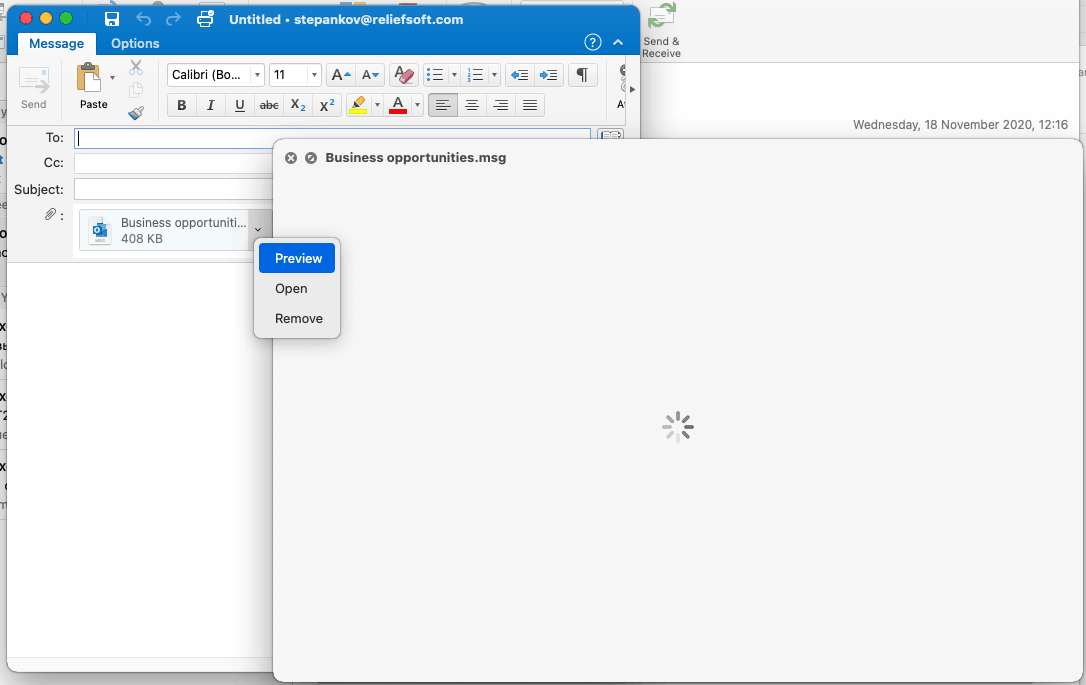This screenshot has width=1086, height=685.
Task: Click the Clear Formatting eraser icon
Action: (x=404, y=75)
